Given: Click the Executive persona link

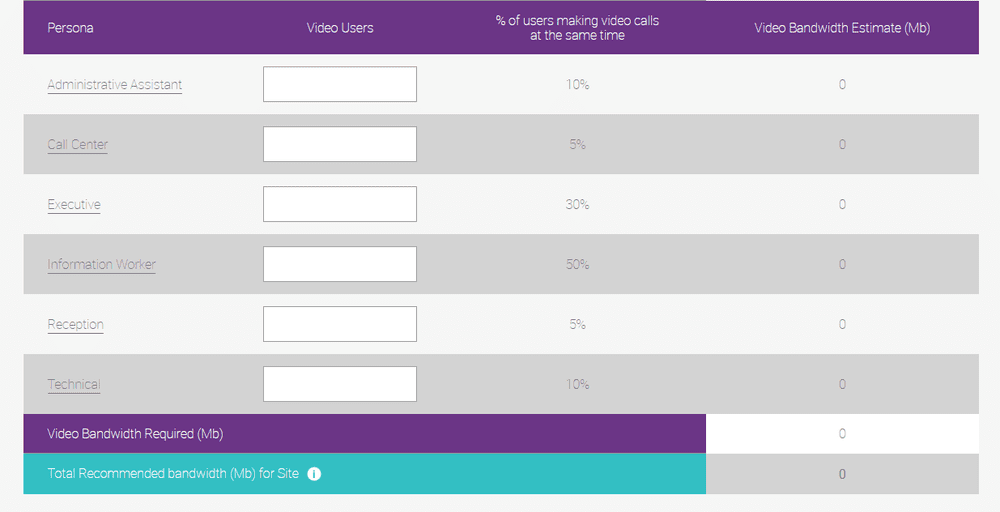Looking at the screenshot, I should coord(74,205).
